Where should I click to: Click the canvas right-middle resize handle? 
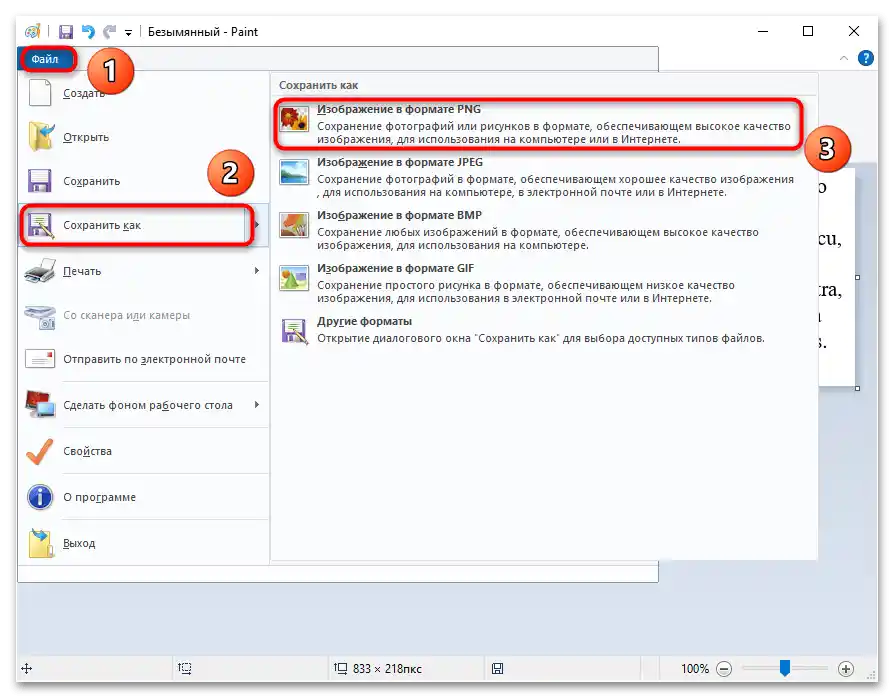coord(858,278)
